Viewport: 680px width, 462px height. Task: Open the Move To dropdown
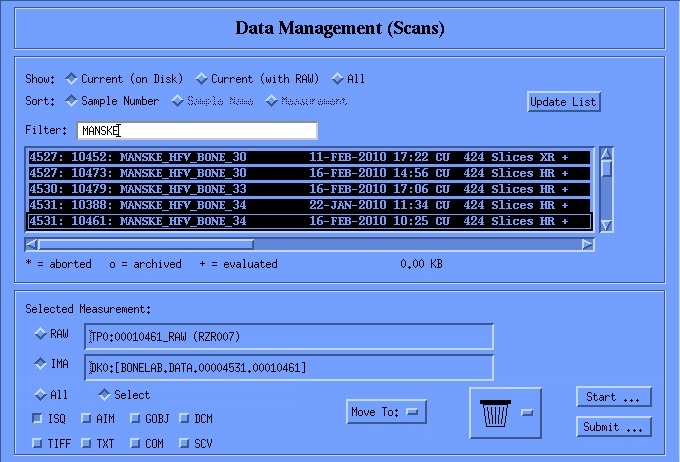coord(386,412)
